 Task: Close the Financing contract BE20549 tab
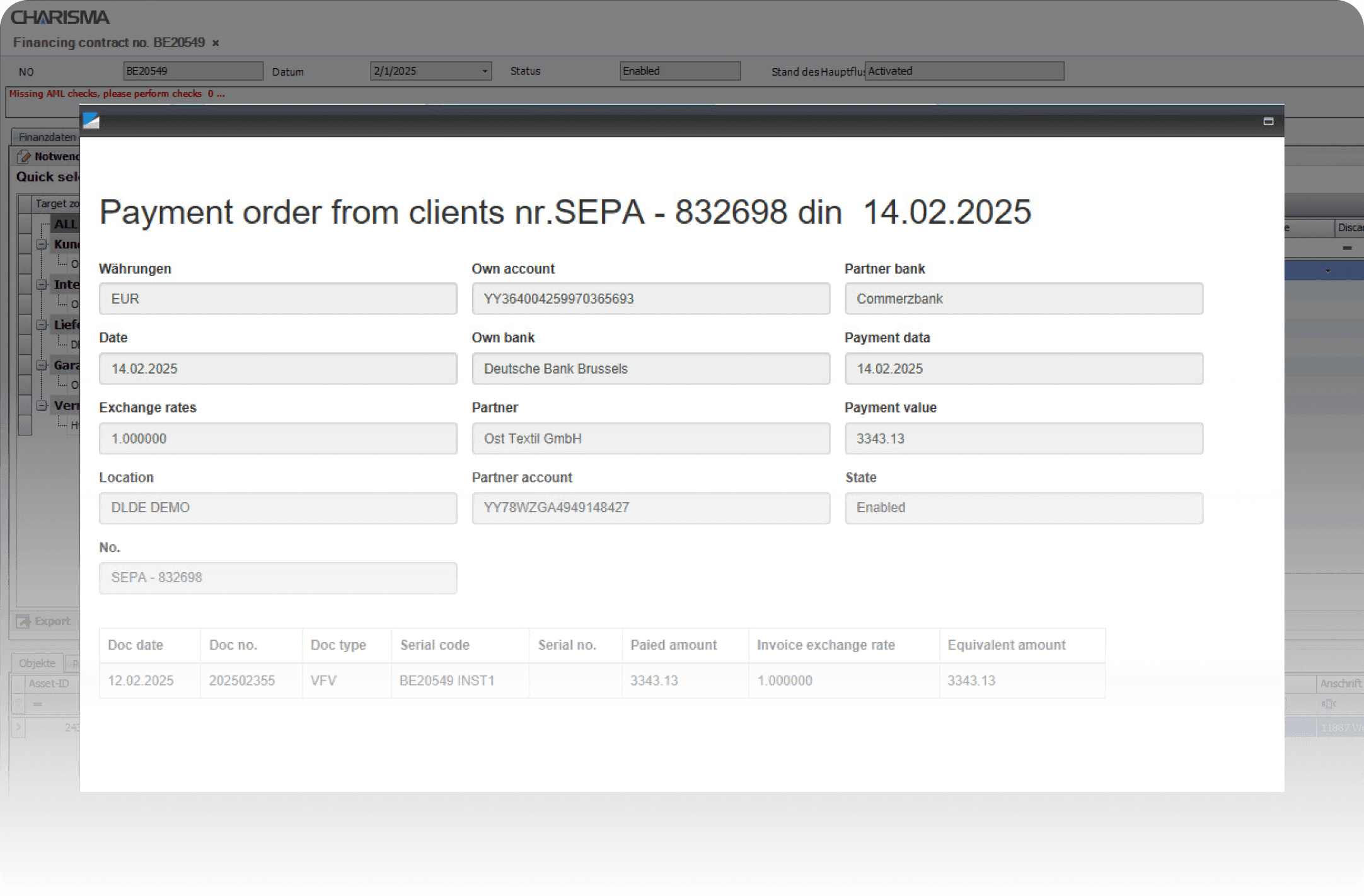(216, 43)
